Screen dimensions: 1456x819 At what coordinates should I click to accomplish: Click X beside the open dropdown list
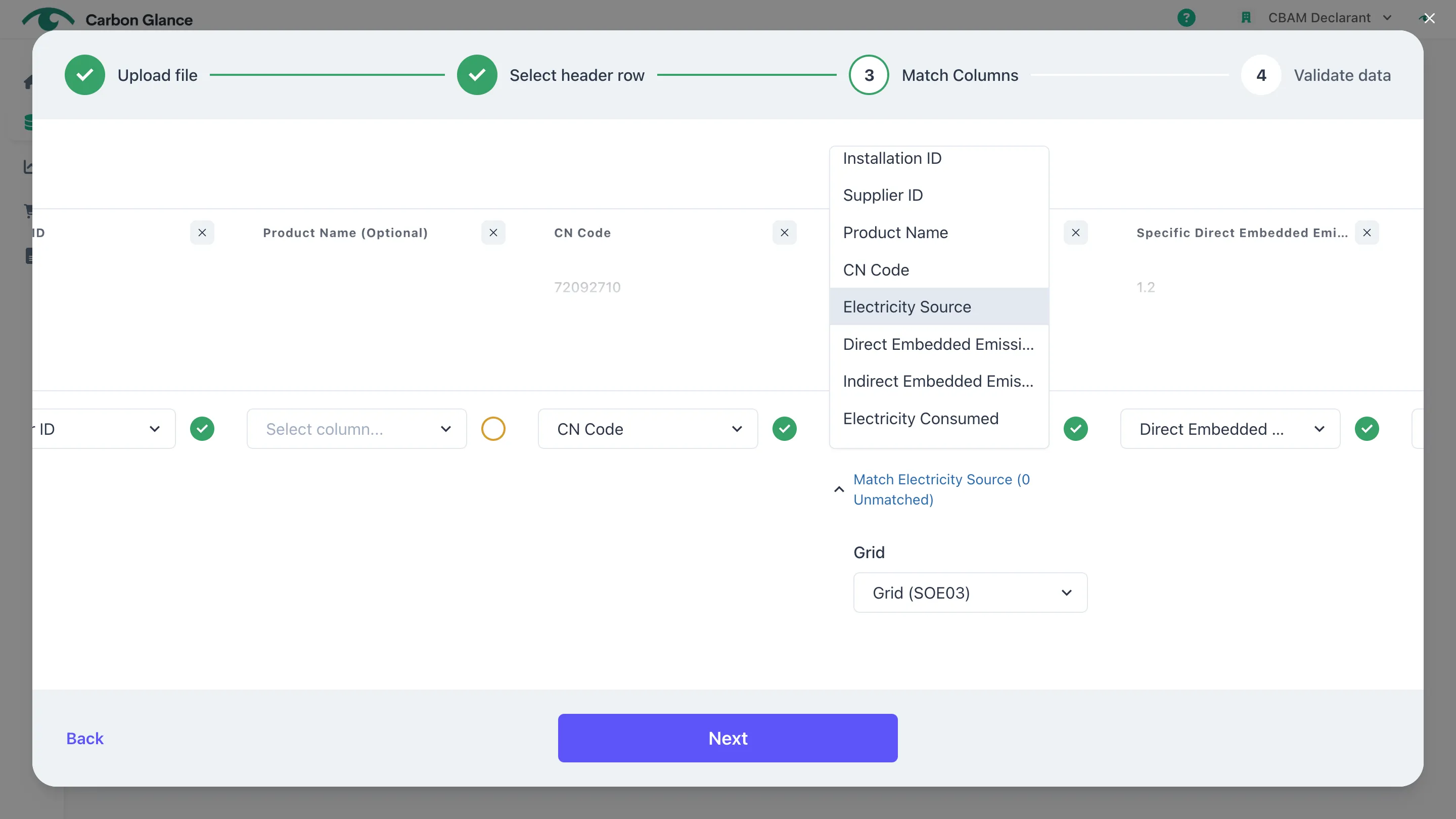click(1076, 233)
